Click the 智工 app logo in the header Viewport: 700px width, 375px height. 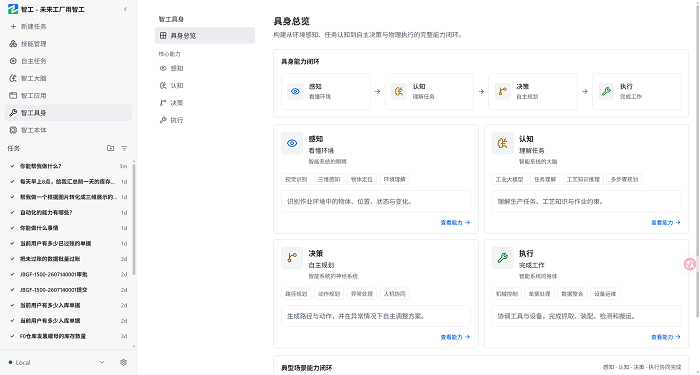pos(13,9)
